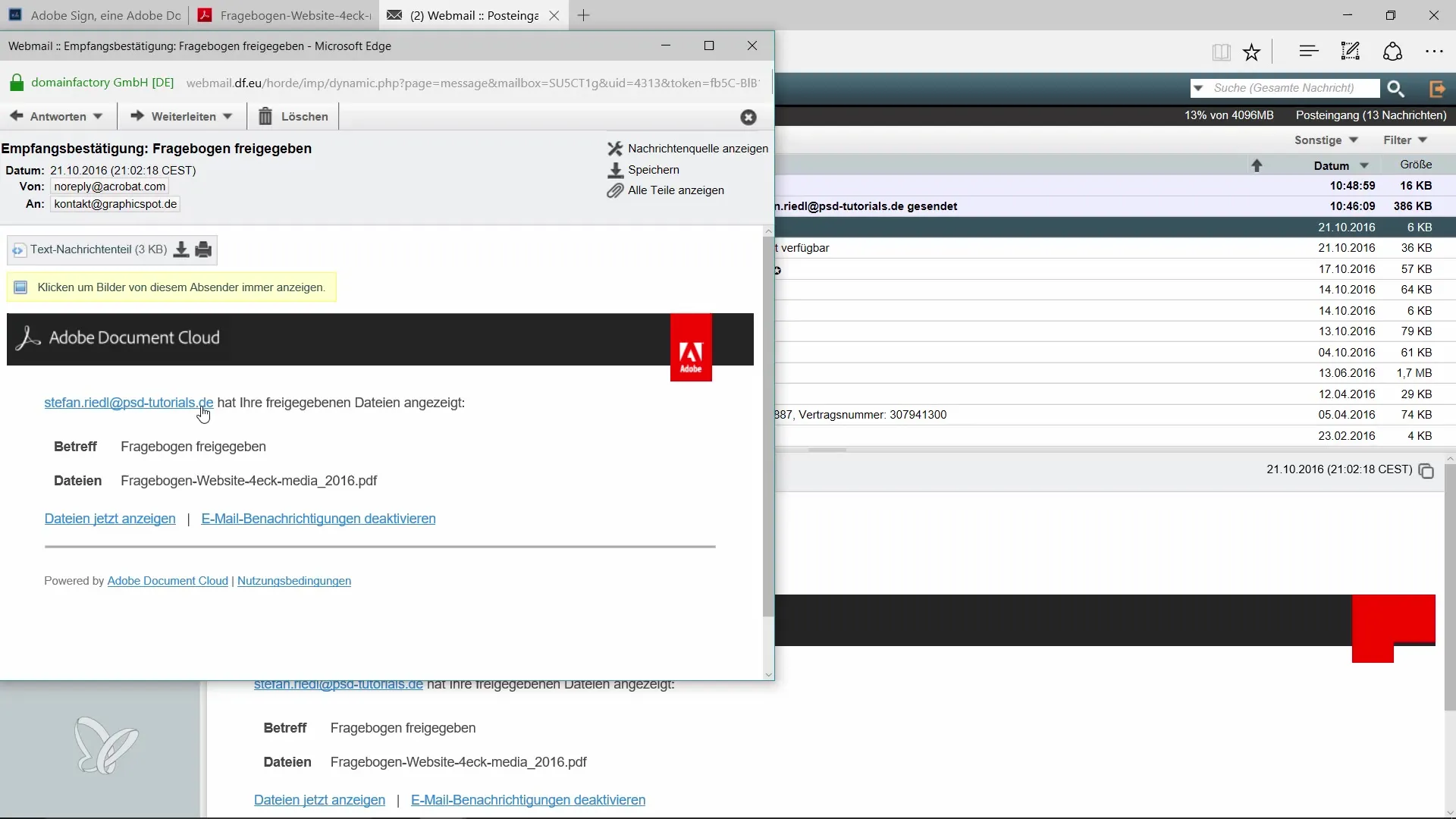
Task: Expand the Weiterleiten dropdown arrow
Action: (x=227, y=117)
